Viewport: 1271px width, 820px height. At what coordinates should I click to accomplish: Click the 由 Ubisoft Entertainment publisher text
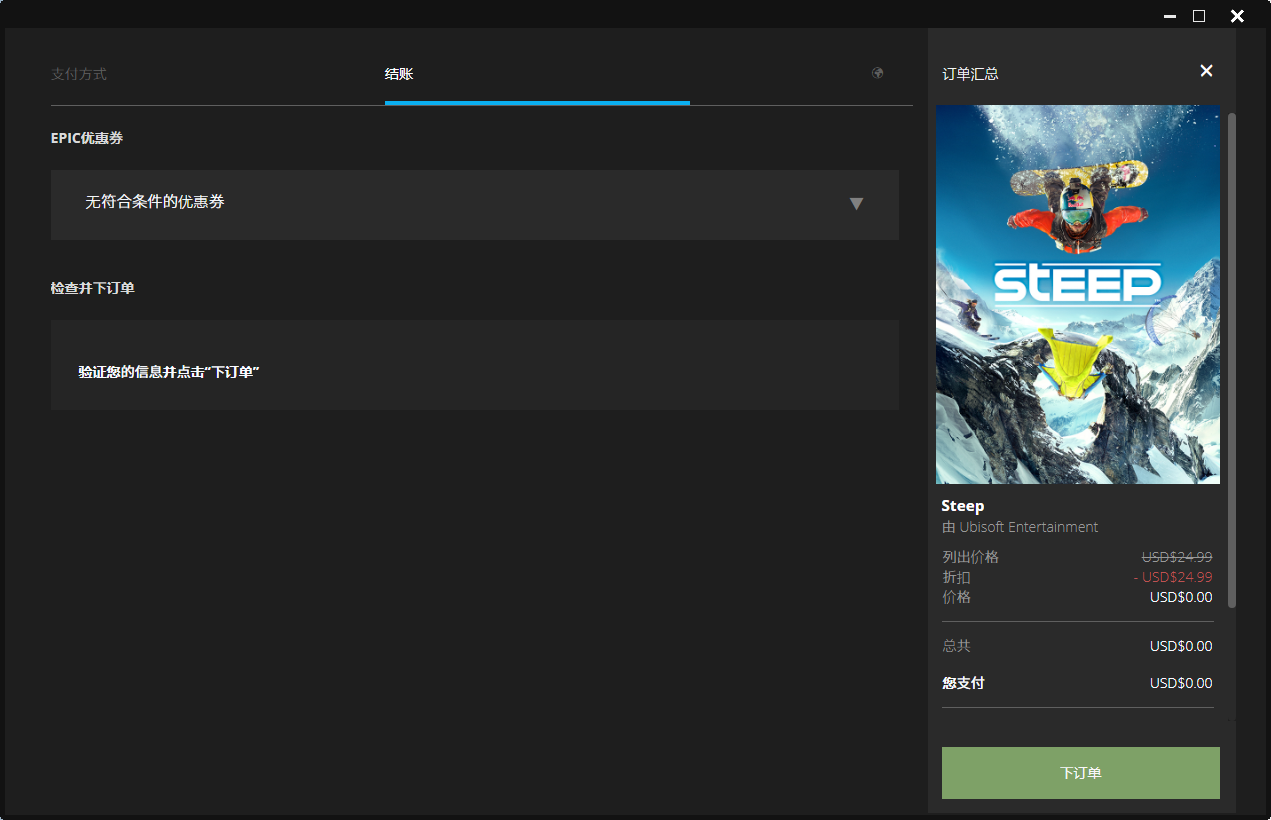click(x=1020, y=527)
